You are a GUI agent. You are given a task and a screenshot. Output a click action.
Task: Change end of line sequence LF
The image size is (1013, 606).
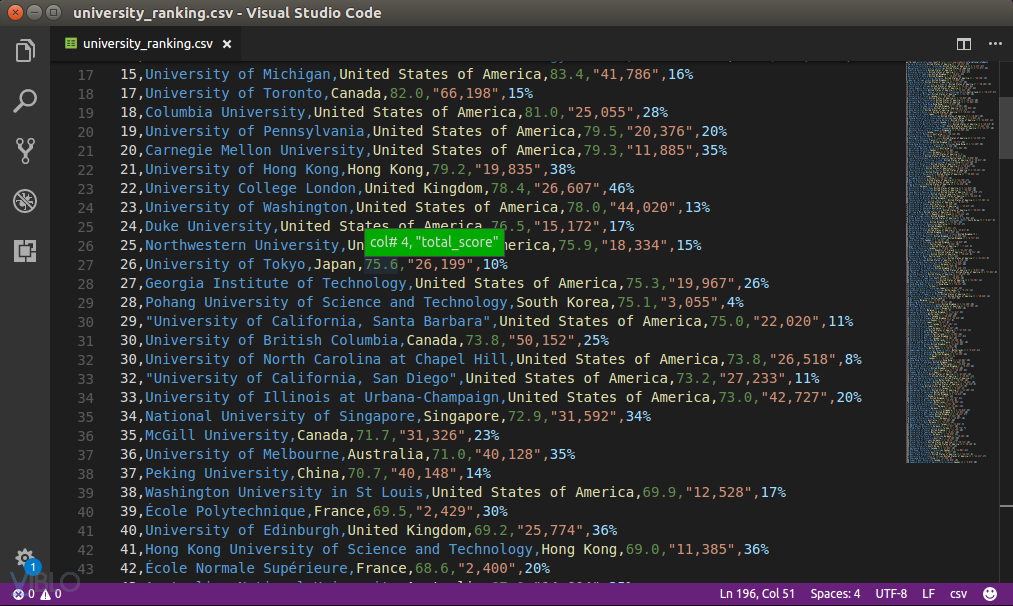point(928,594)
